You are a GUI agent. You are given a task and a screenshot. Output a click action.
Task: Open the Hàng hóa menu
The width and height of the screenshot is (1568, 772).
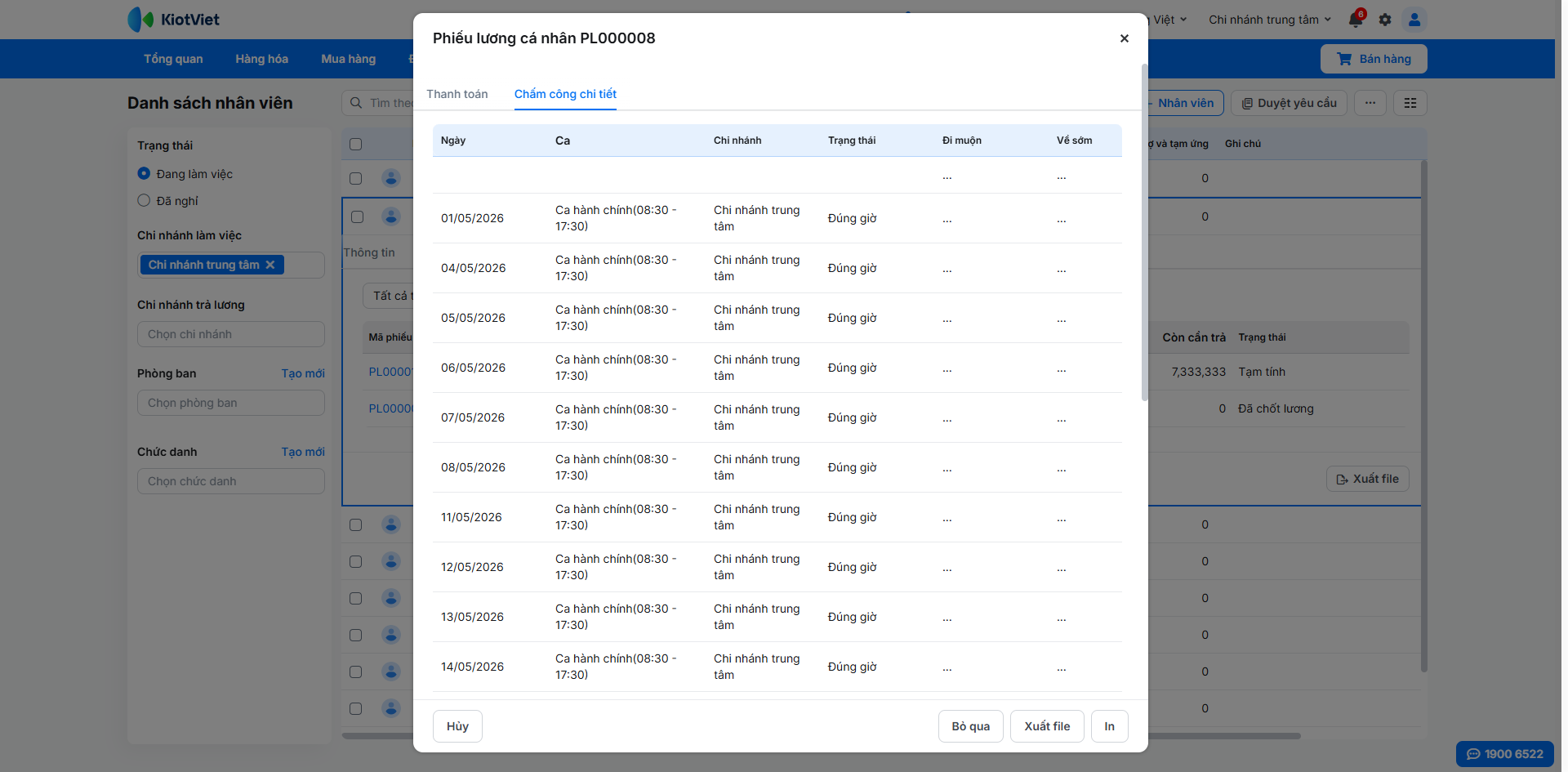261,59
